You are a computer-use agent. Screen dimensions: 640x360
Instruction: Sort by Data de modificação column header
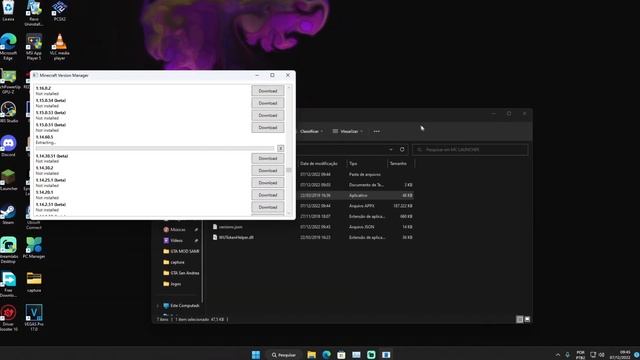319,163
